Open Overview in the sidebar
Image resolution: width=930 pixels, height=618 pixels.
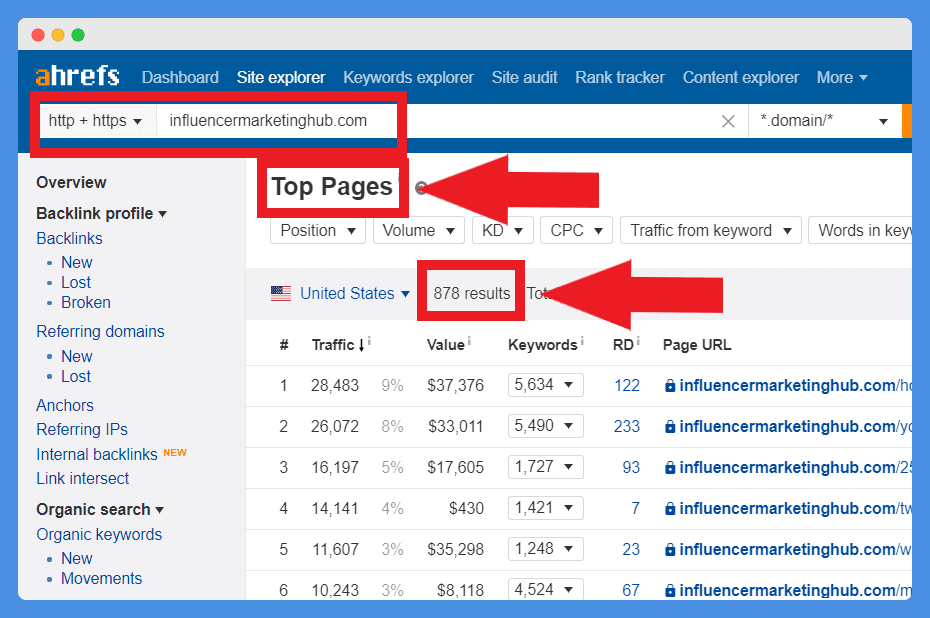pyautogui.click(x=71, y=182)
